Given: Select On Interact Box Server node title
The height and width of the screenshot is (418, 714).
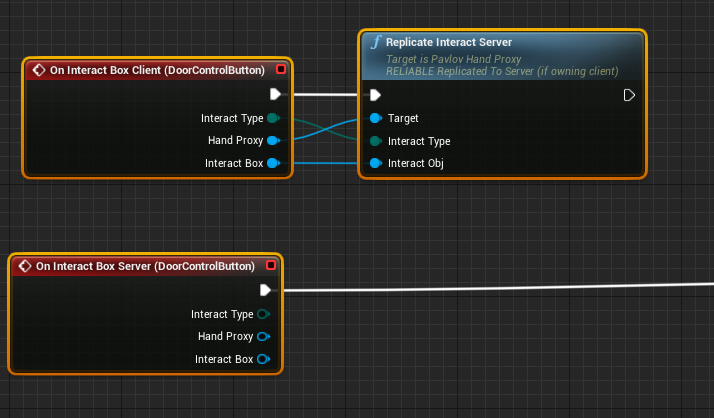Looking at the screenshot, I should pos(145,266).
